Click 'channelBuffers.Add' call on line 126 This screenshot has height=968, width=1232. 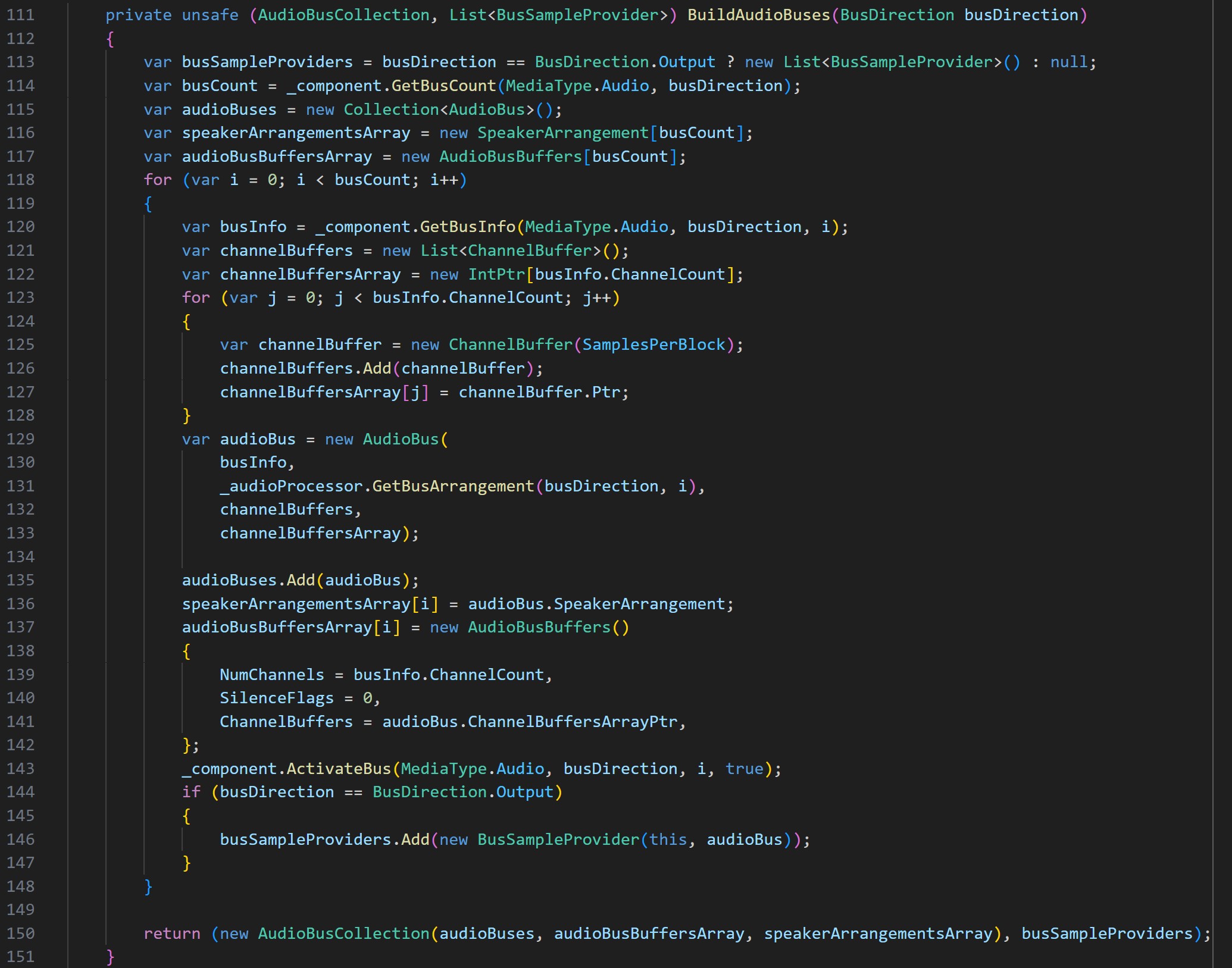(305, 368)
